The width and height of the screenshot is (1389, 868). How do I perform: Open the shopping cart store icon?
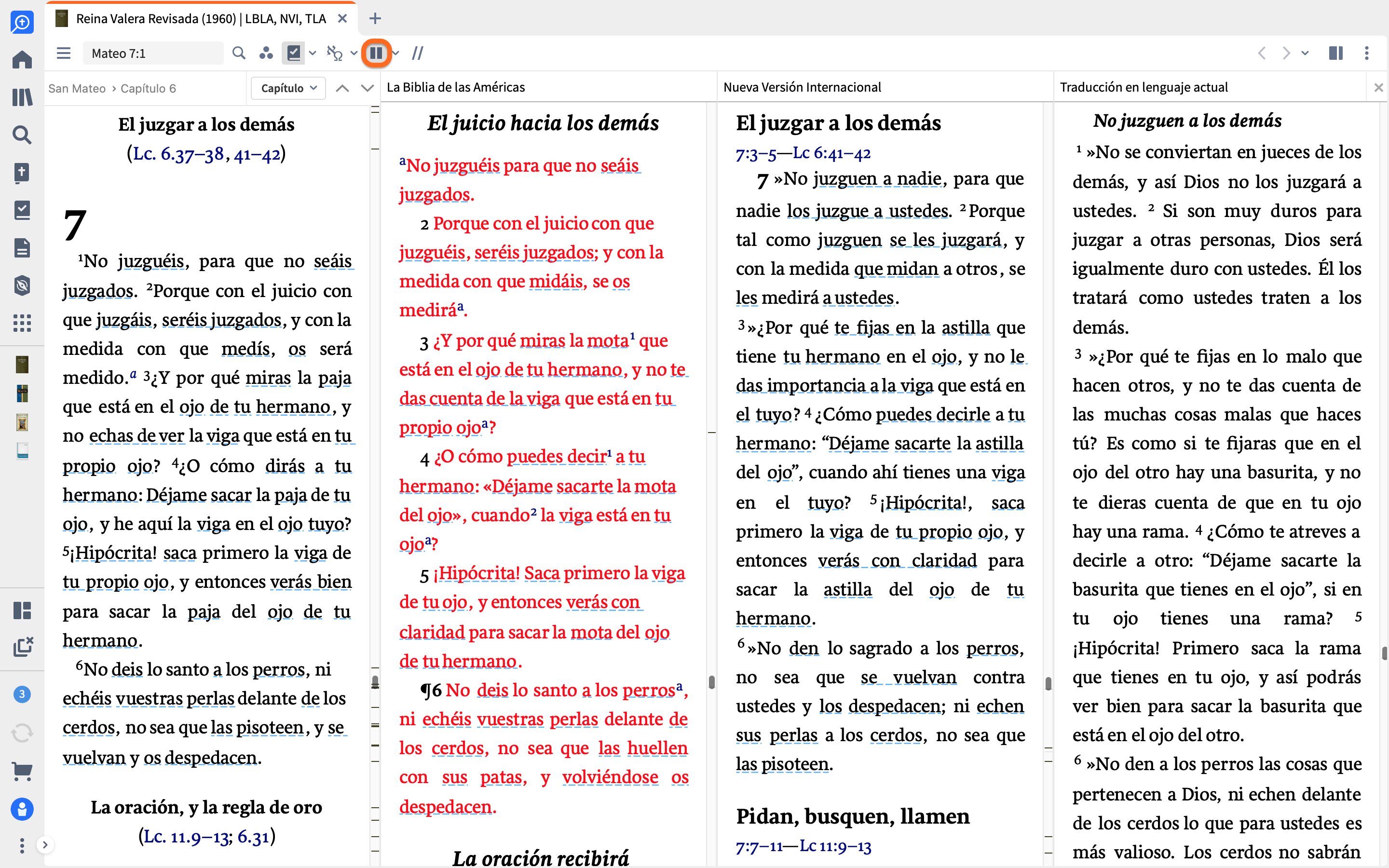point(22,771)
